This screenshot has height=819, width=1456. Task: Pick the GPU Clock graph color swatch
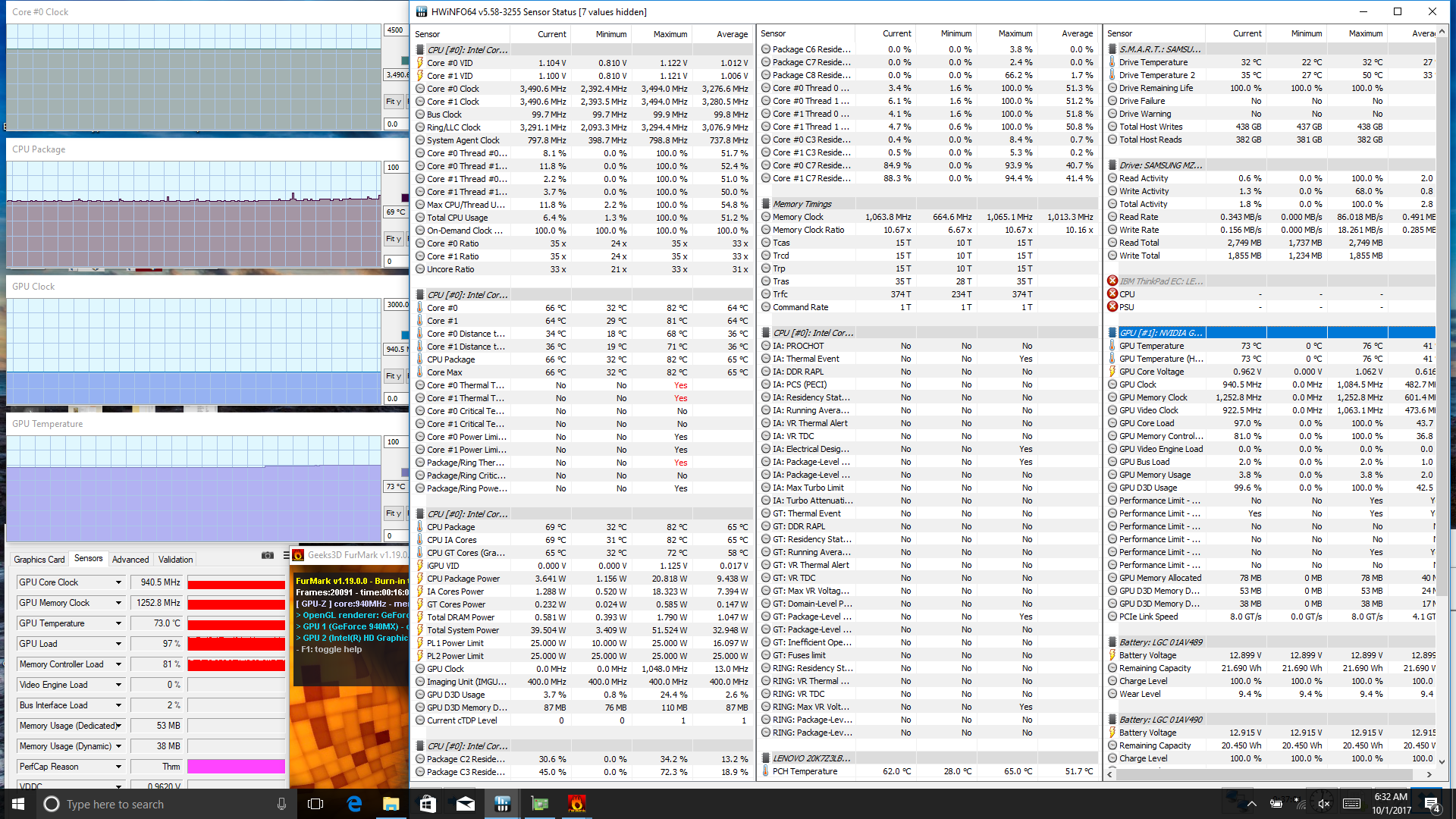pyautogui.click(x=405, y=334)
